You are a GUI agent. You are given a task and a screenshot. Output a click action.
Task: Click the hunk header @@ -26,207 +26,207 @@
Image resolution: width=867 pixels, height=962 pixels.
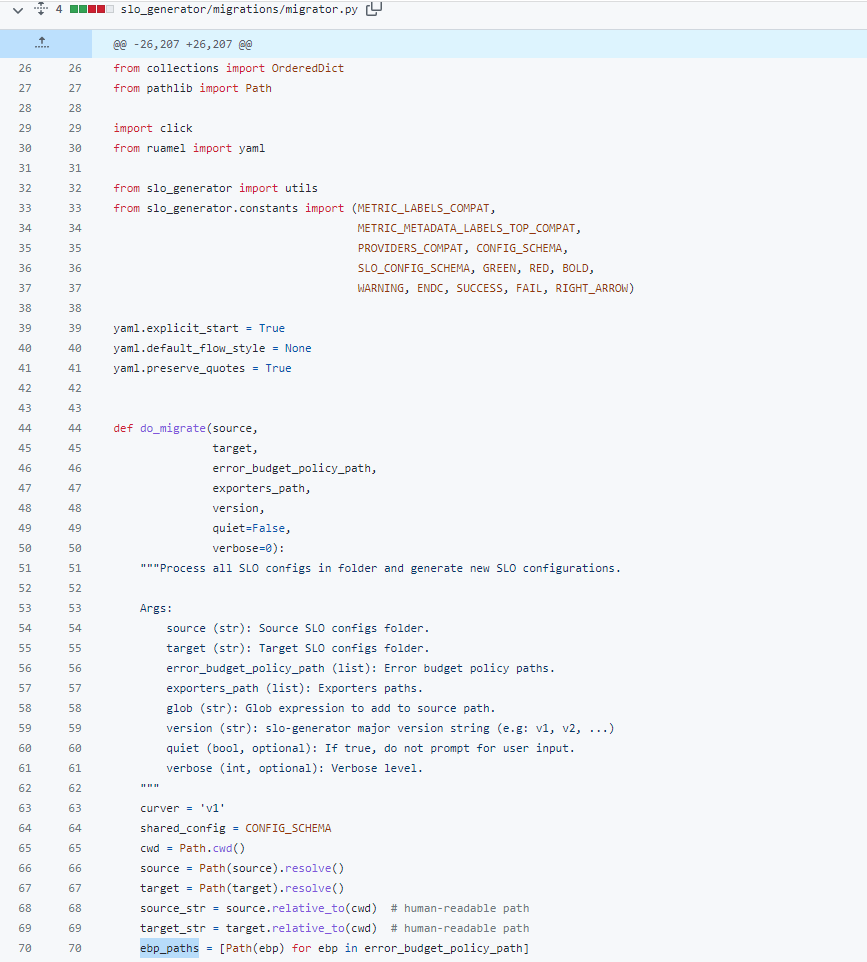(x=182, y=45)
